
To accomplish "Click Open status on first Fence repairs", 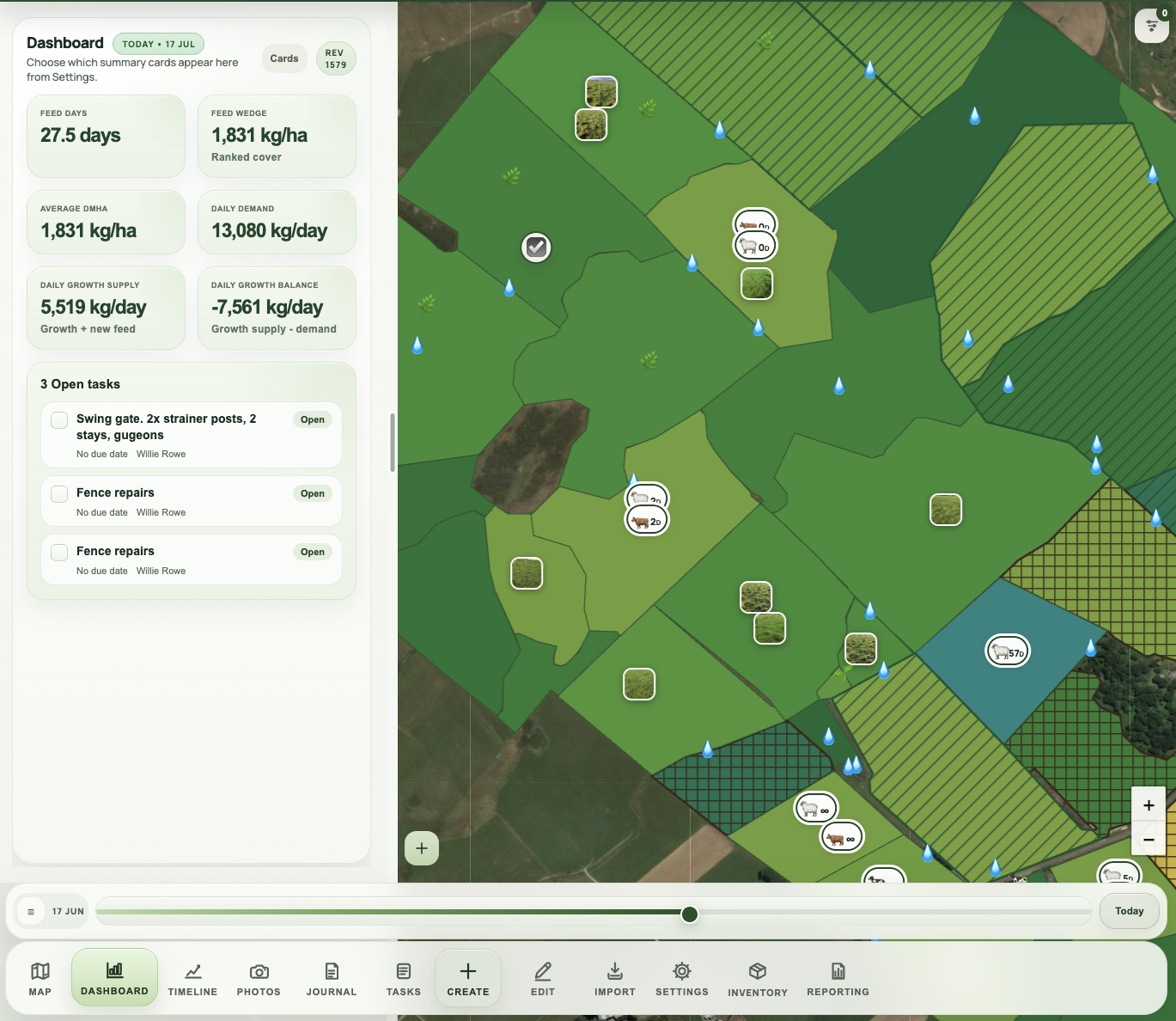I will click(313, 493).
